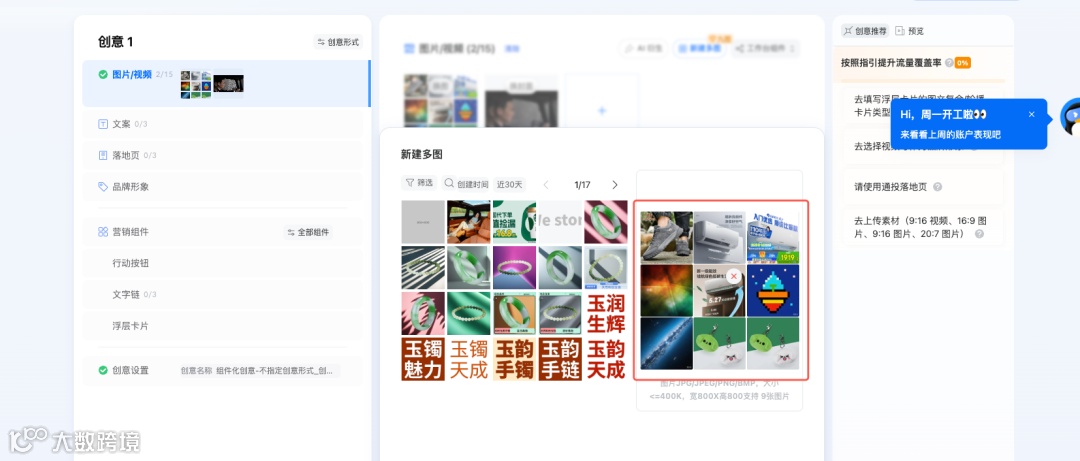Click help icon beside 请使用通投落地页
Viewport: 1080px width, 461px height.
[x=937, y=187]
